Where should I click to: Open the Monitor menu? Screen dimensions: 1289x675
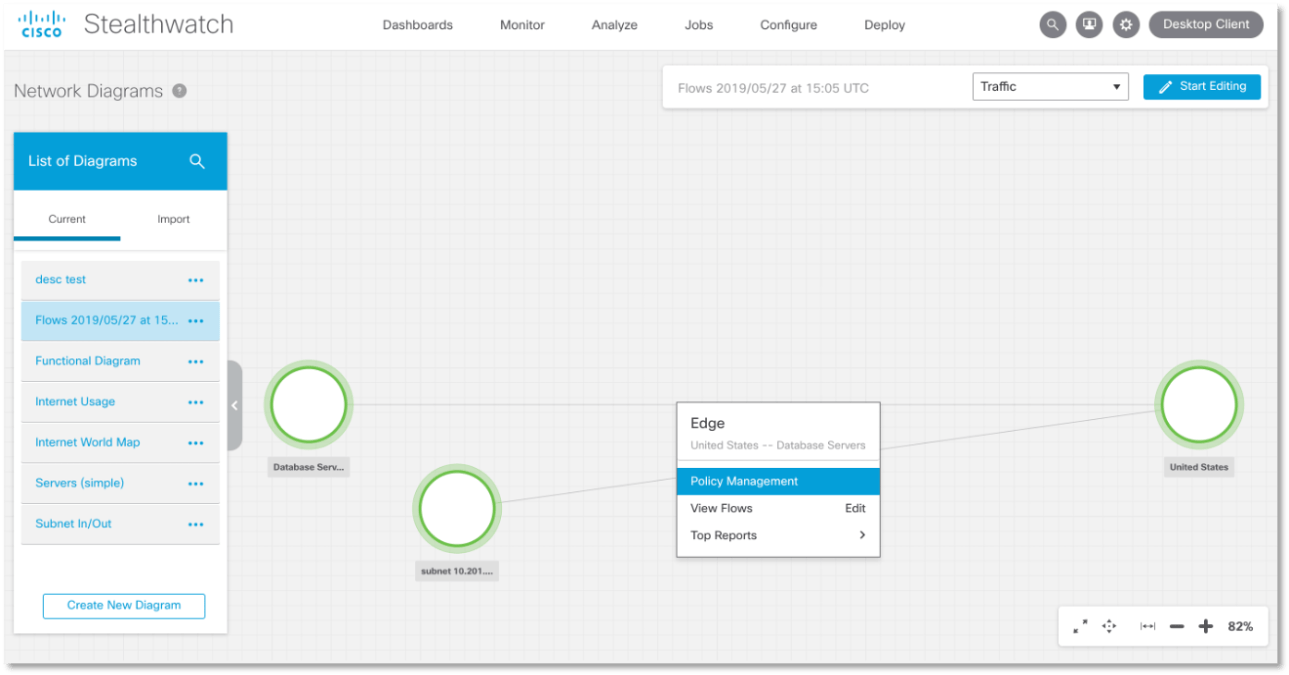[522, 25]
